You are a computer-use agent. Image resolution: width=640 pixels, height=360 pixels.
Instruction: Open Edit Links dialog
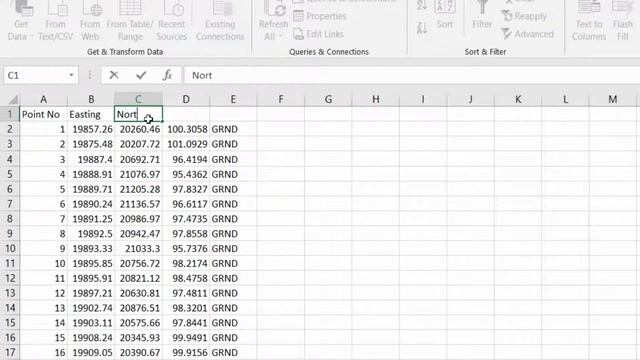click(318, 34)
